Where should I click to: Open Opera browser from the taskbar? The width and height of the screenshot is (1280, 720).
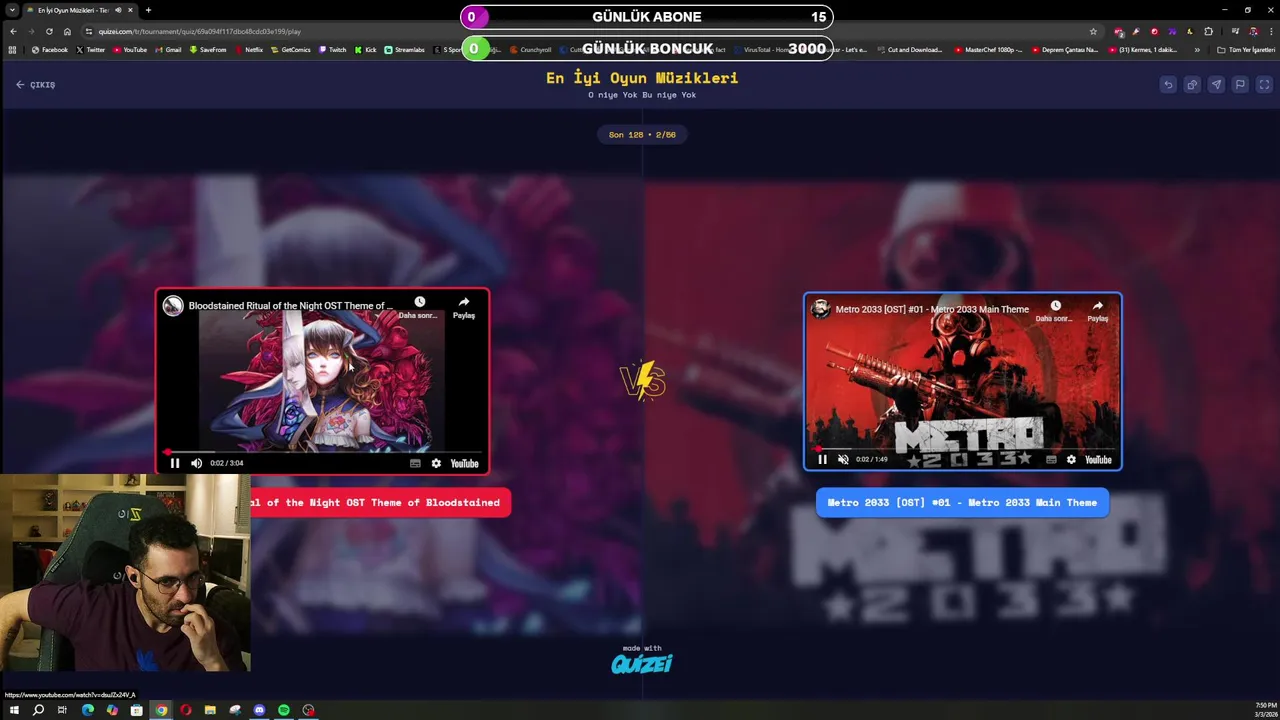point(185,710)
